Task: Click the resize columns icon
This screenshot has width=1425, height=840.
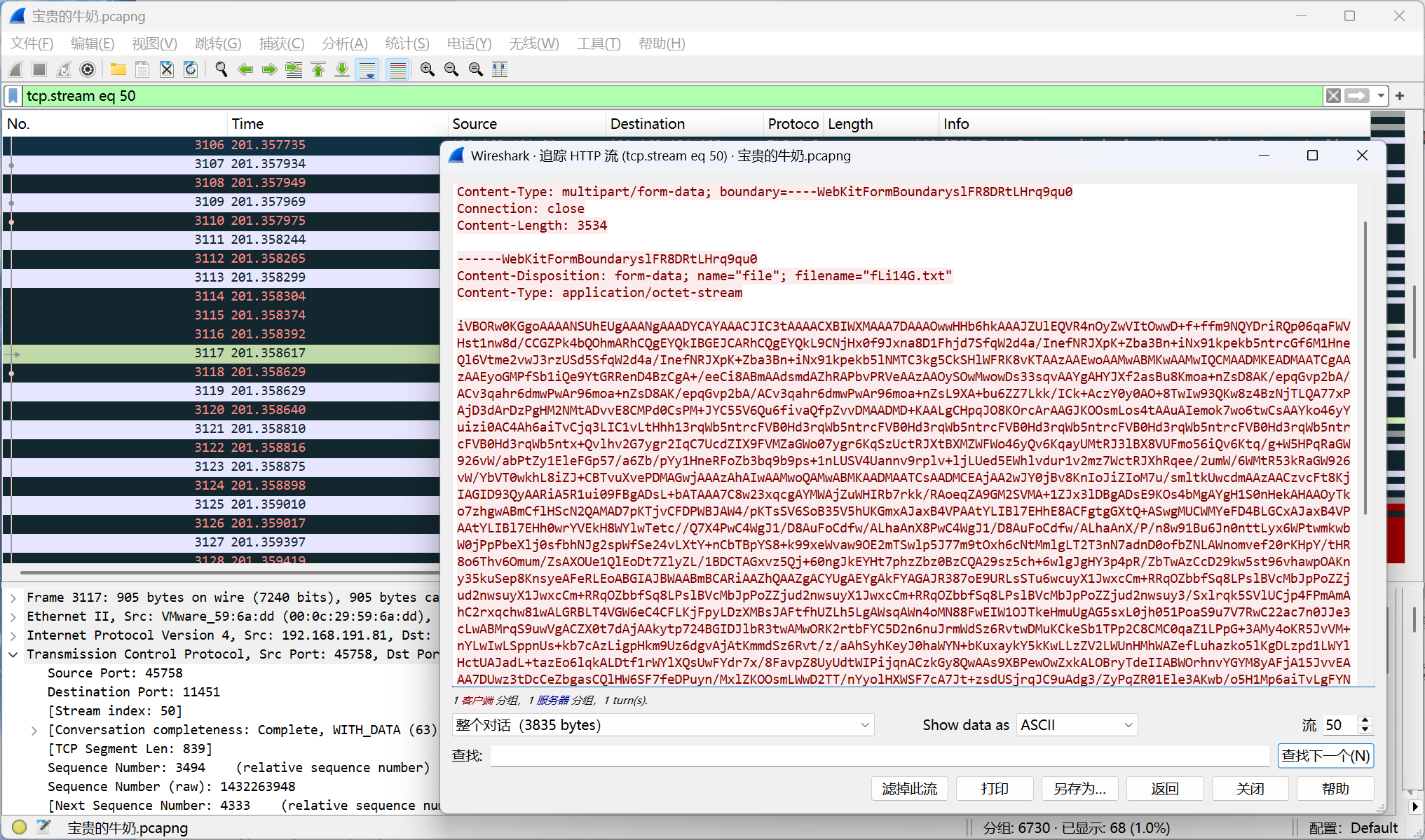Action: [x=500, y=69]
